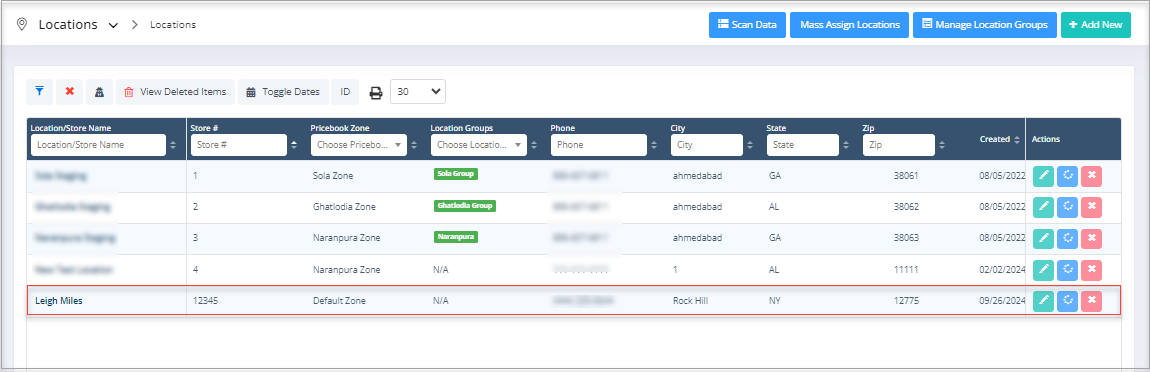Click the 02/02/2024 created date

pos(1002,269)
